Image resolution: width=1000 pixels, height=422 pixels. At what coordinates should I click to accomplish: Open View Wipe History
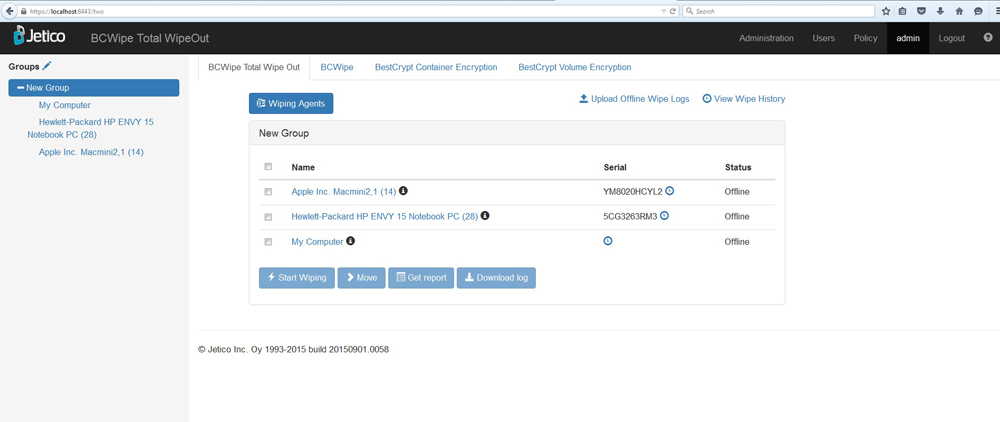[744, 99]
